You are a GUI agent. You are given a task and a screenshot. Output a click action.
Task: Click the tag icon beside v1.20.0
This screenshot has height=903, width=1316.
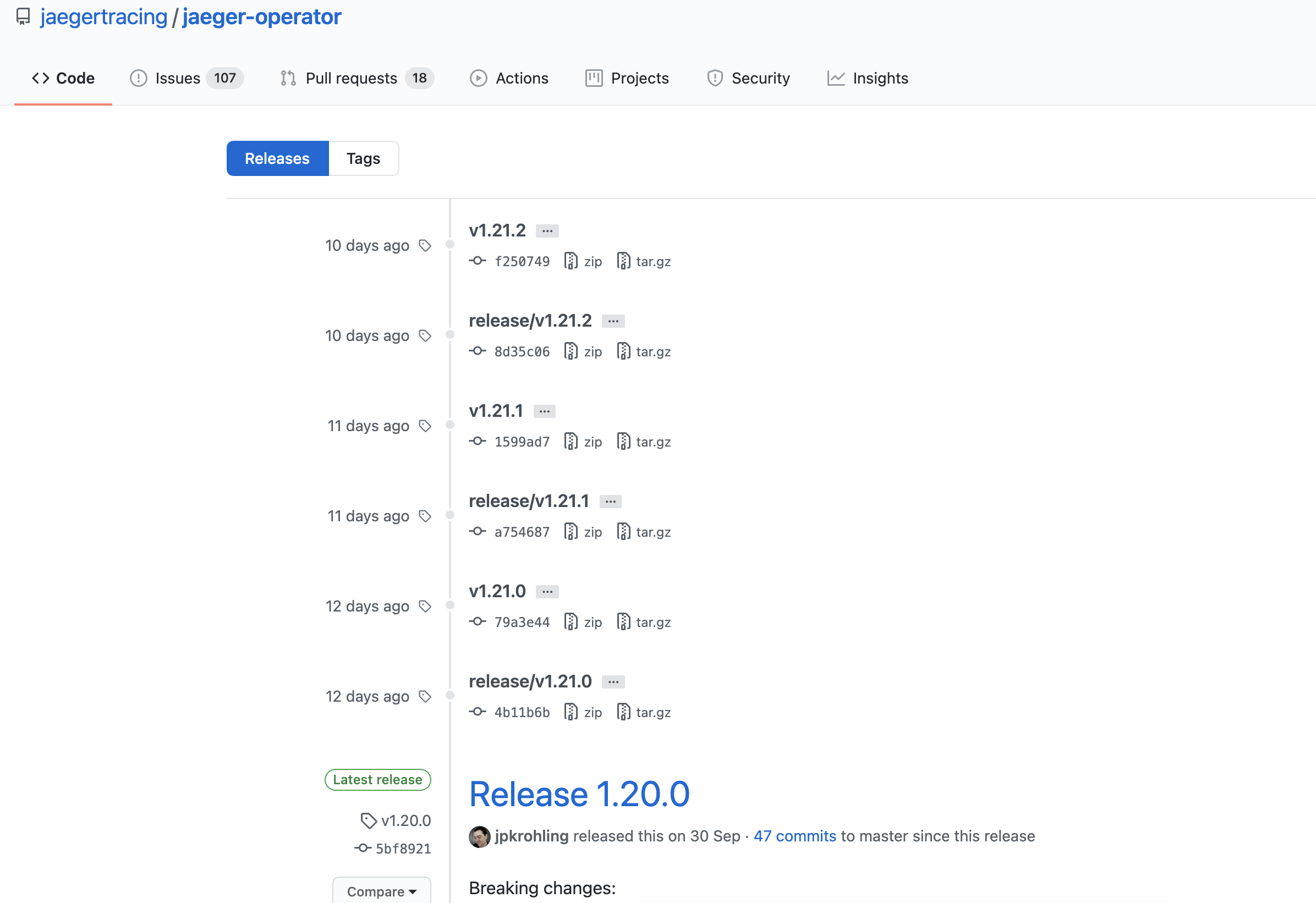[369, 821]
